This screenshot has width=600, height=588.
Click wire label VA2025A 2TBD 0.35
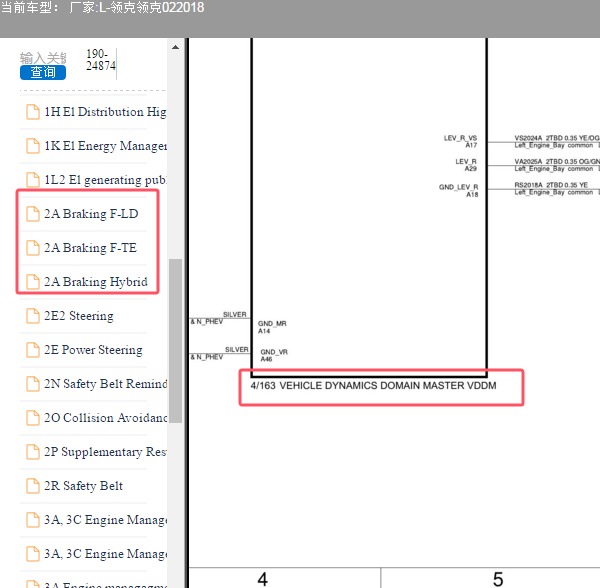[557, 161]
